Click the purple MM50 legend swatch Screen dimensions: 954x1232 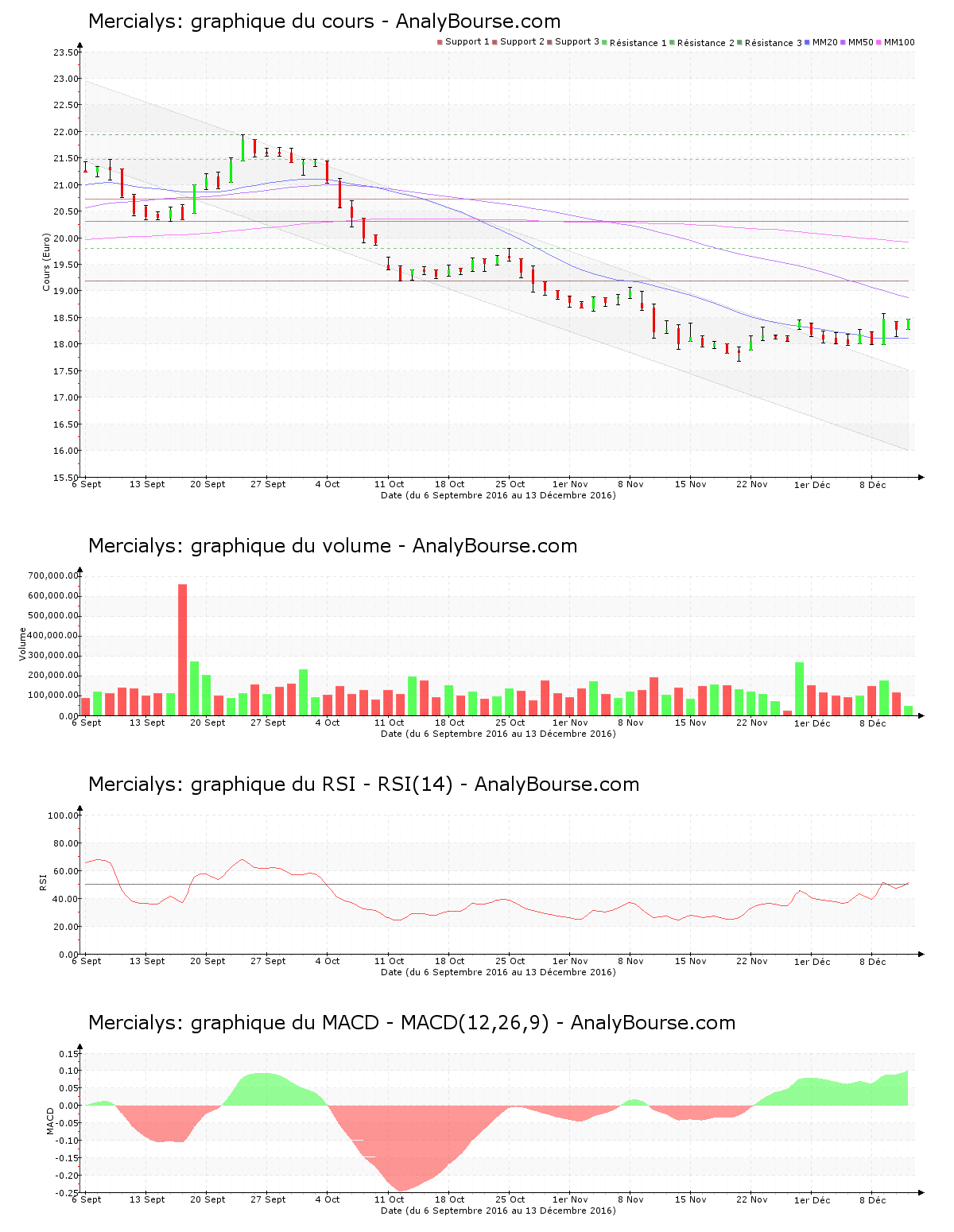tap(843, 42)
